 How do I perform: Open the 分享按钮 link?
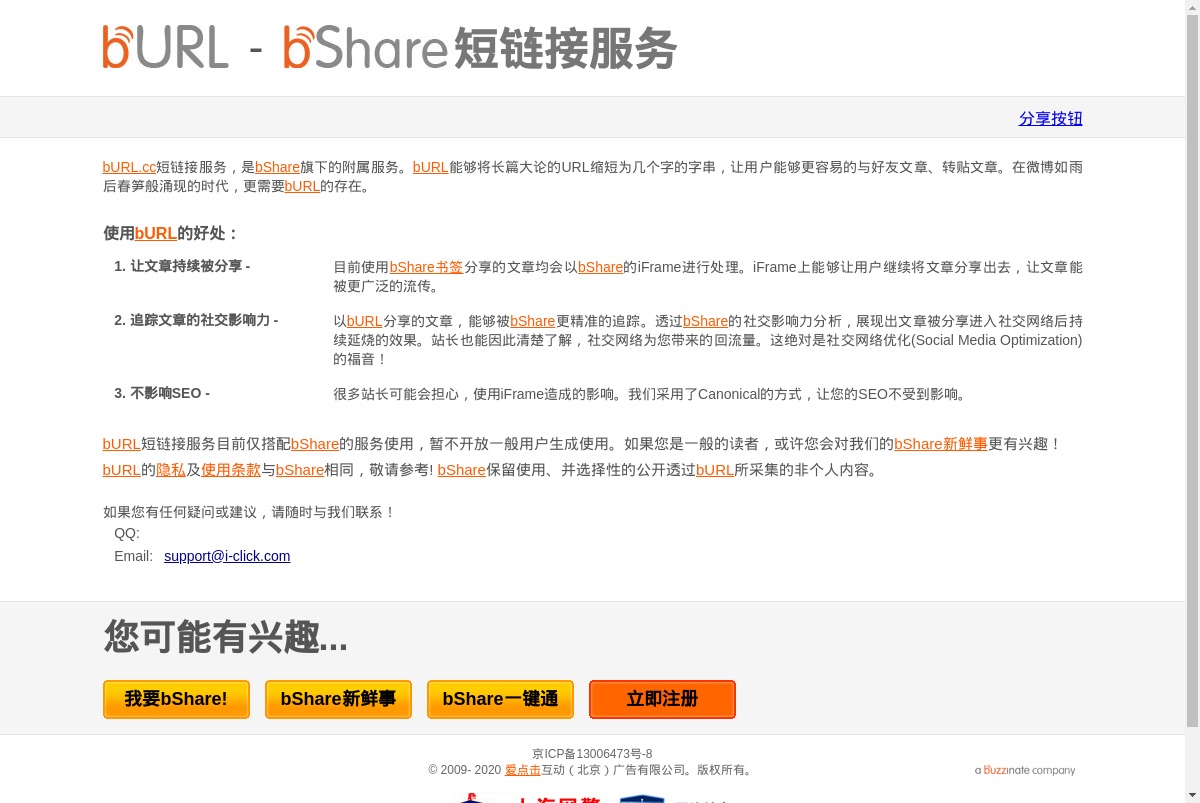[x=1050, y=118]
